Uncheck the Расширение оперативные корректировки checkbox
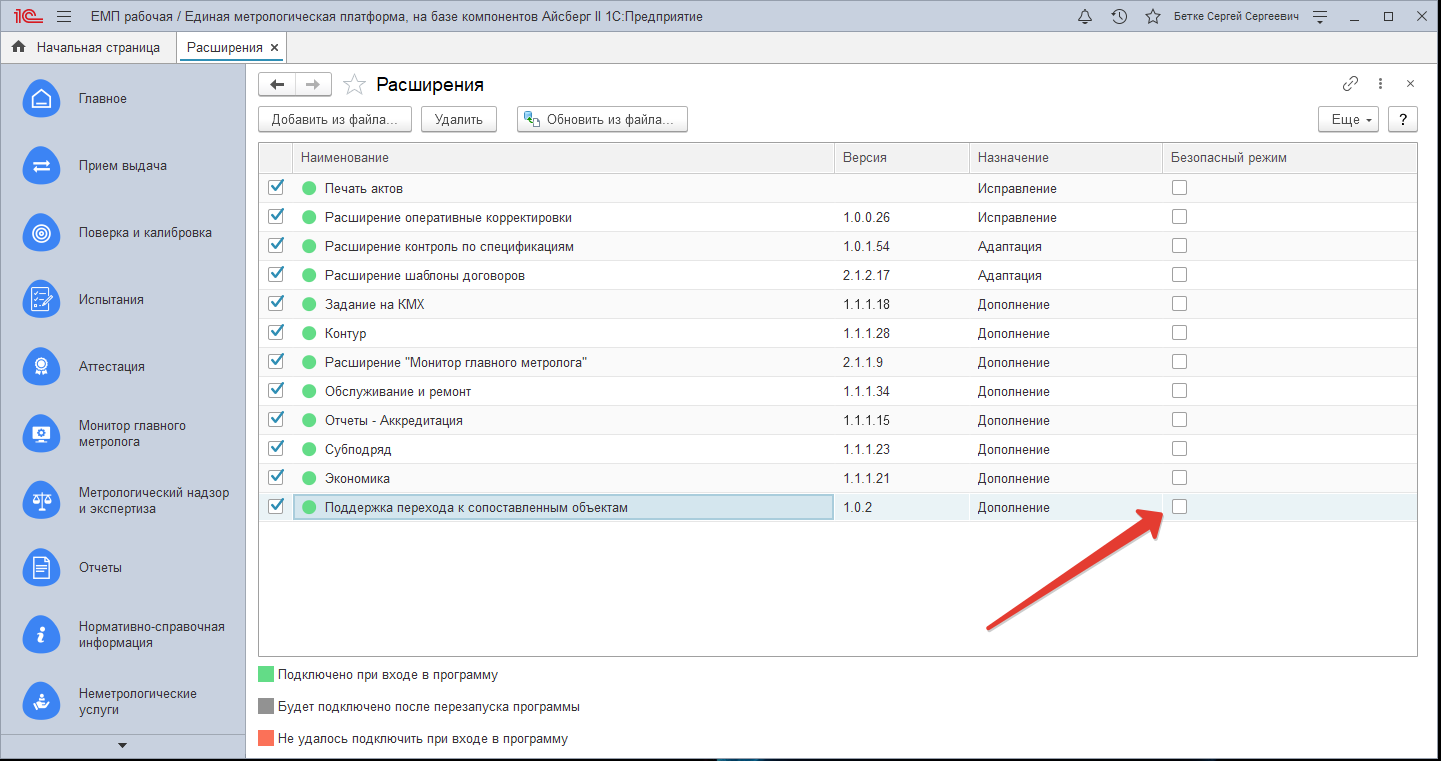The width and height of the screenshot is (1441, 761). pos(276,216)
